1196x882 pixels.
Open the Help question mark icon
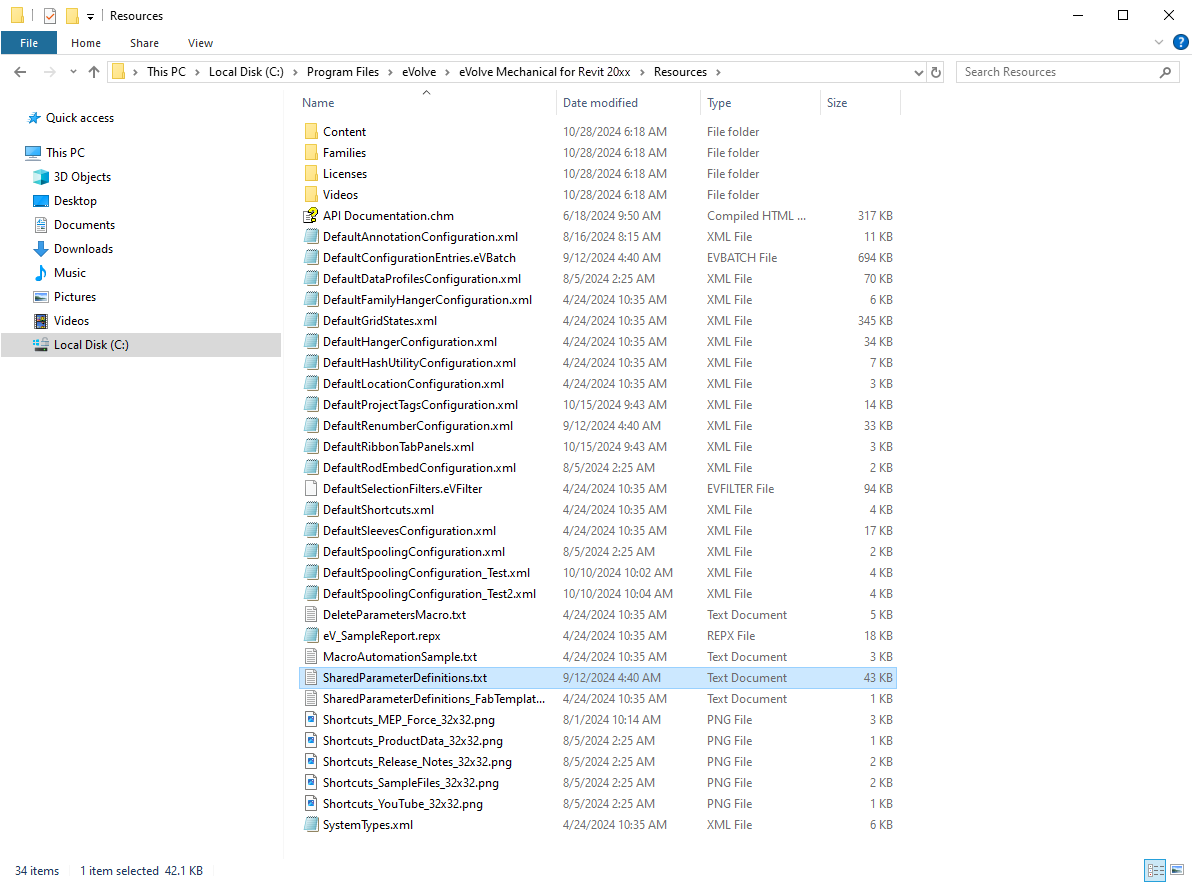click(x=1181, y=43)
